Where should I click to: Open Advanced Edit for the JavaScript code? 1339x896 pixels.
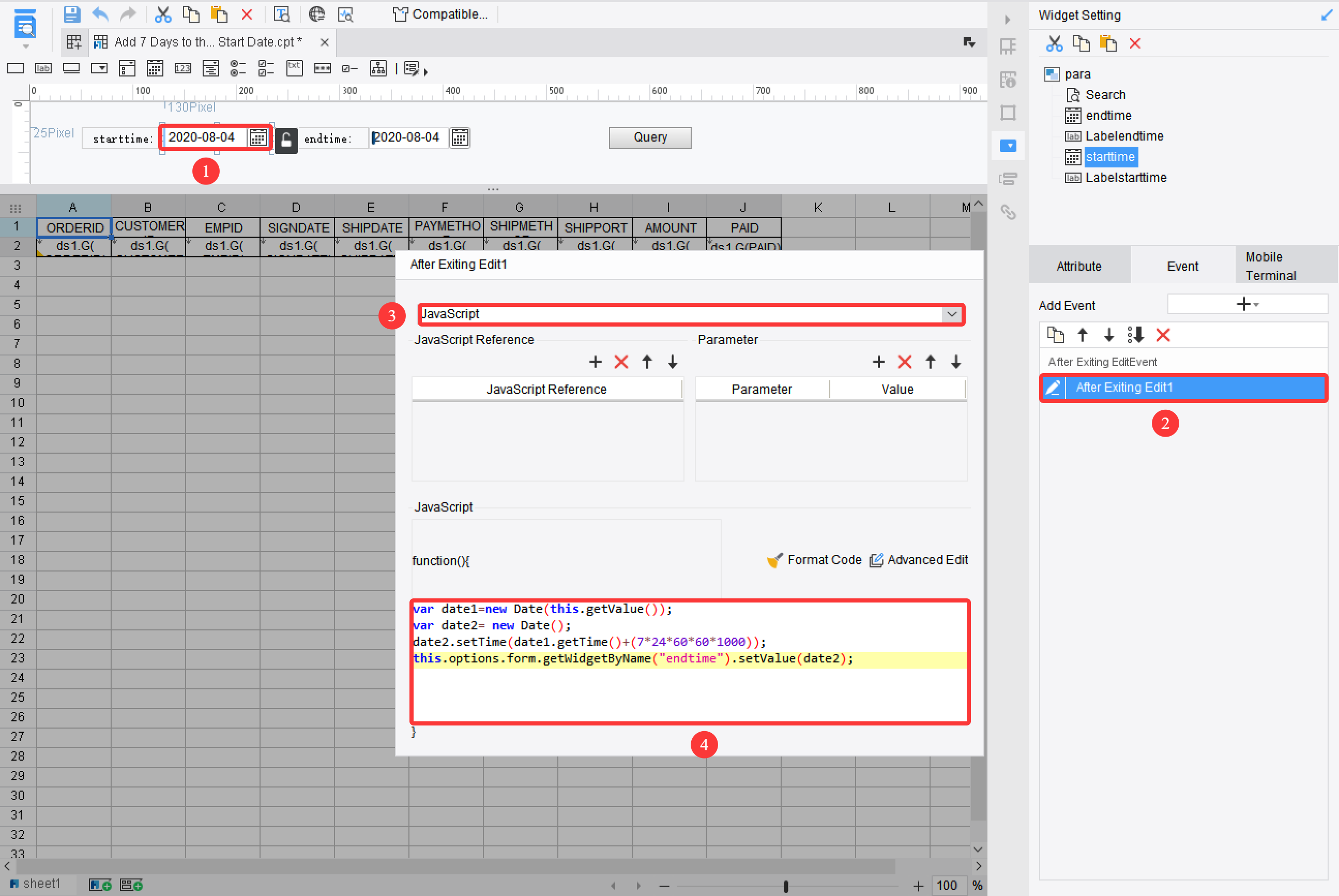926,560
